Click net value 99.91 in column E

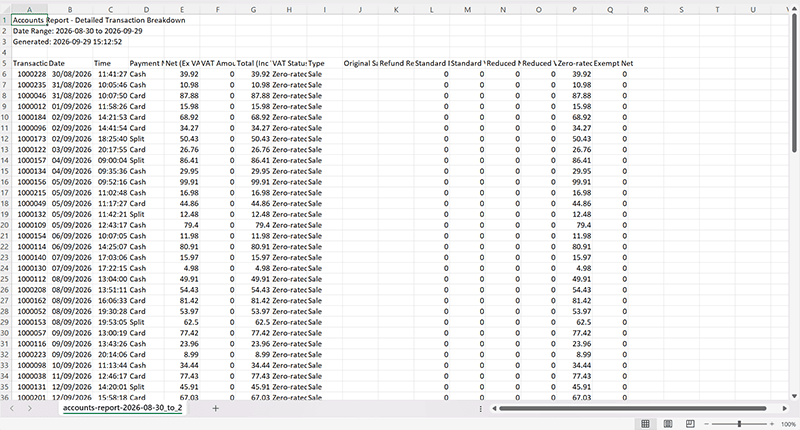click(x=182, y=182)
